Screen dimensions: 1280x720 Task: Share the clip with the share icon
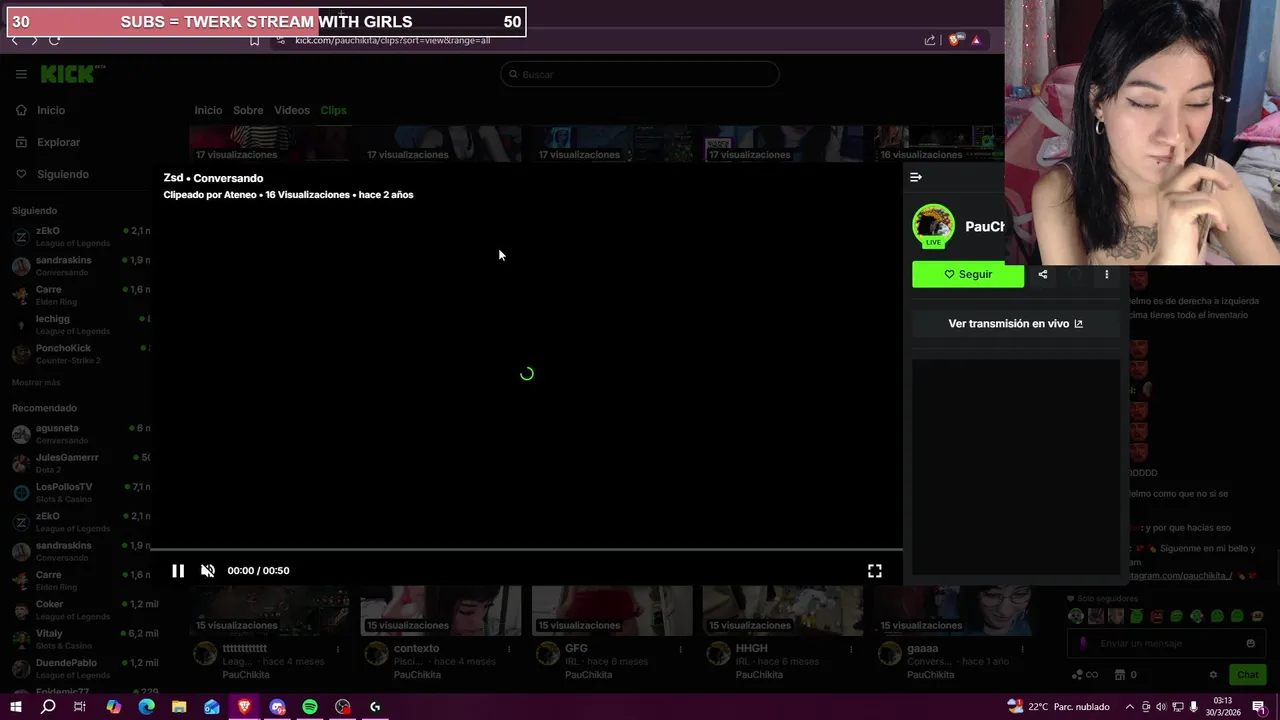point(1043,274)
